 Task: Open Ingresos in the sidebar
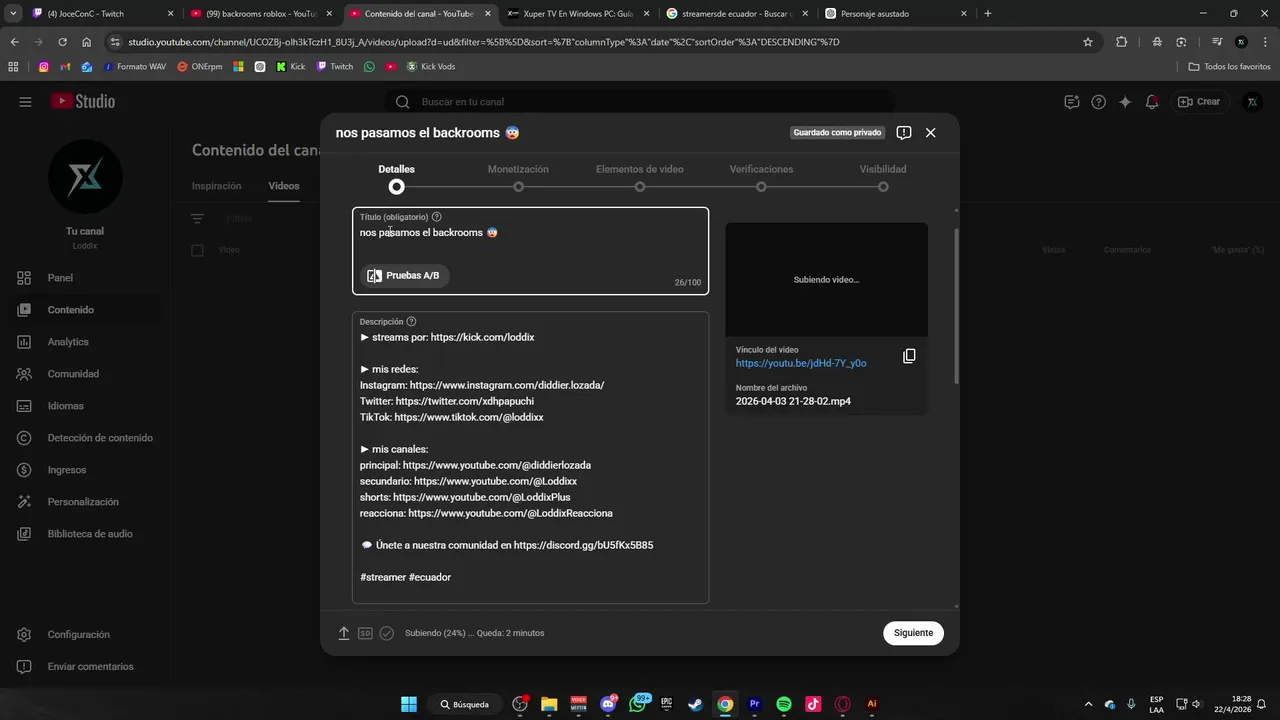83,470
